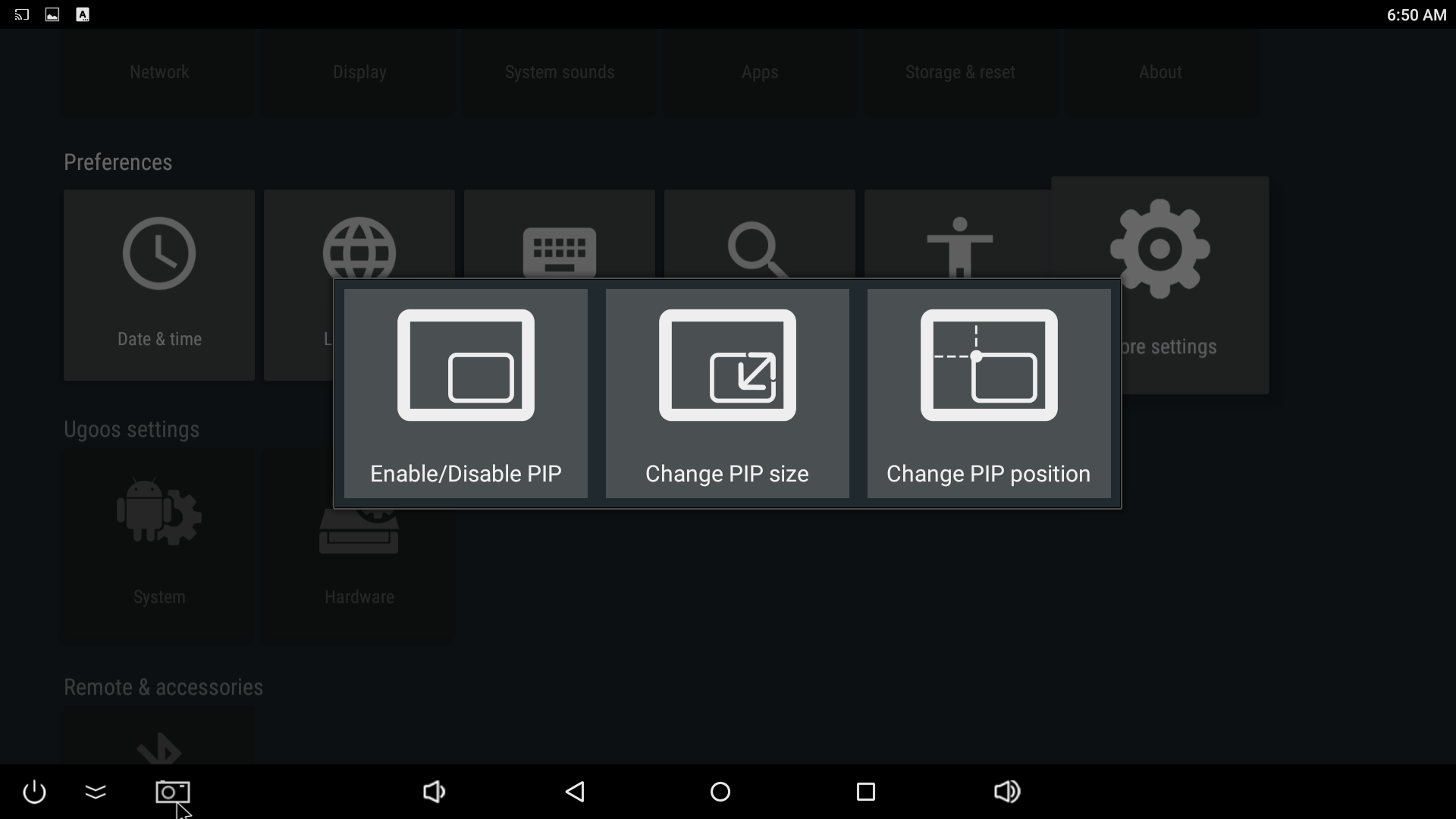Tap the power icon in bottom bar
The width and height of the screenshot is (1456, 819).
tap(34, 792)
